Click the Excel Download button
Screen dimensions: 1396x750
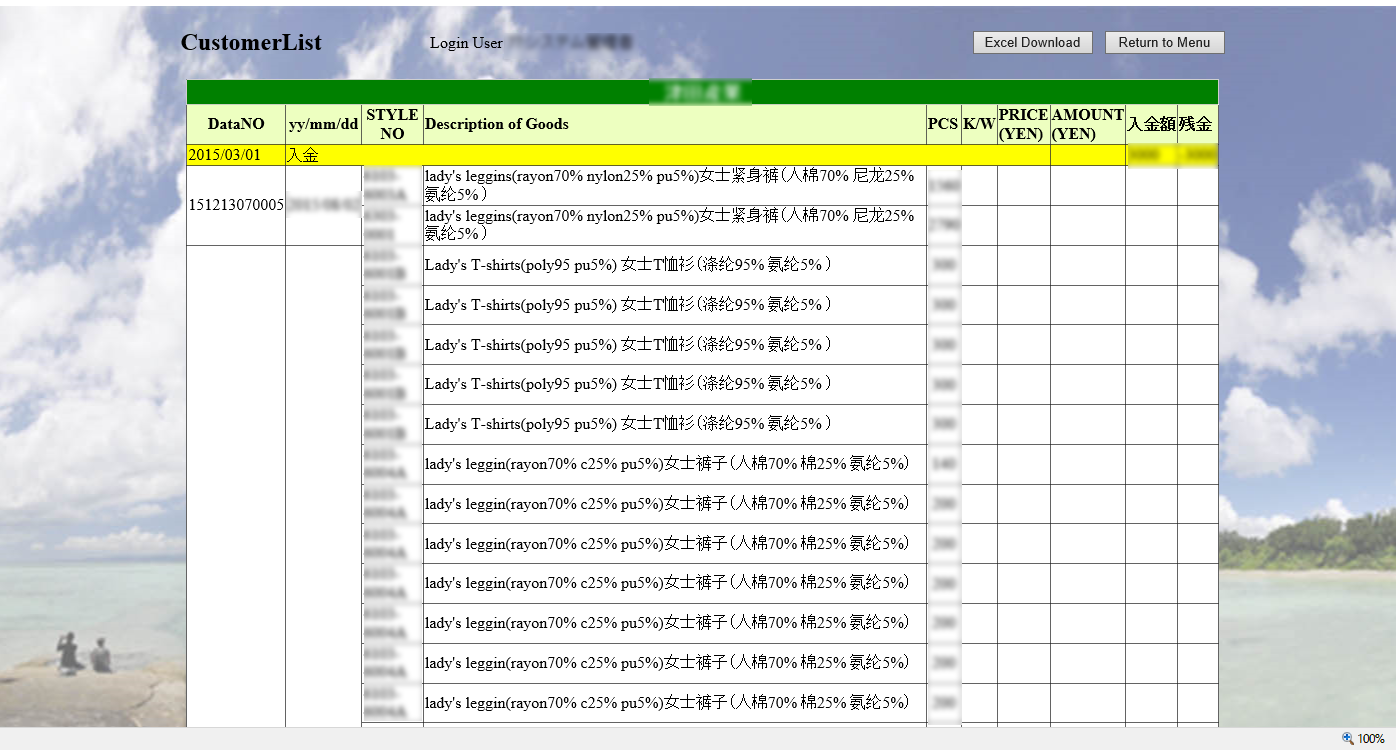click(1032, 43)
